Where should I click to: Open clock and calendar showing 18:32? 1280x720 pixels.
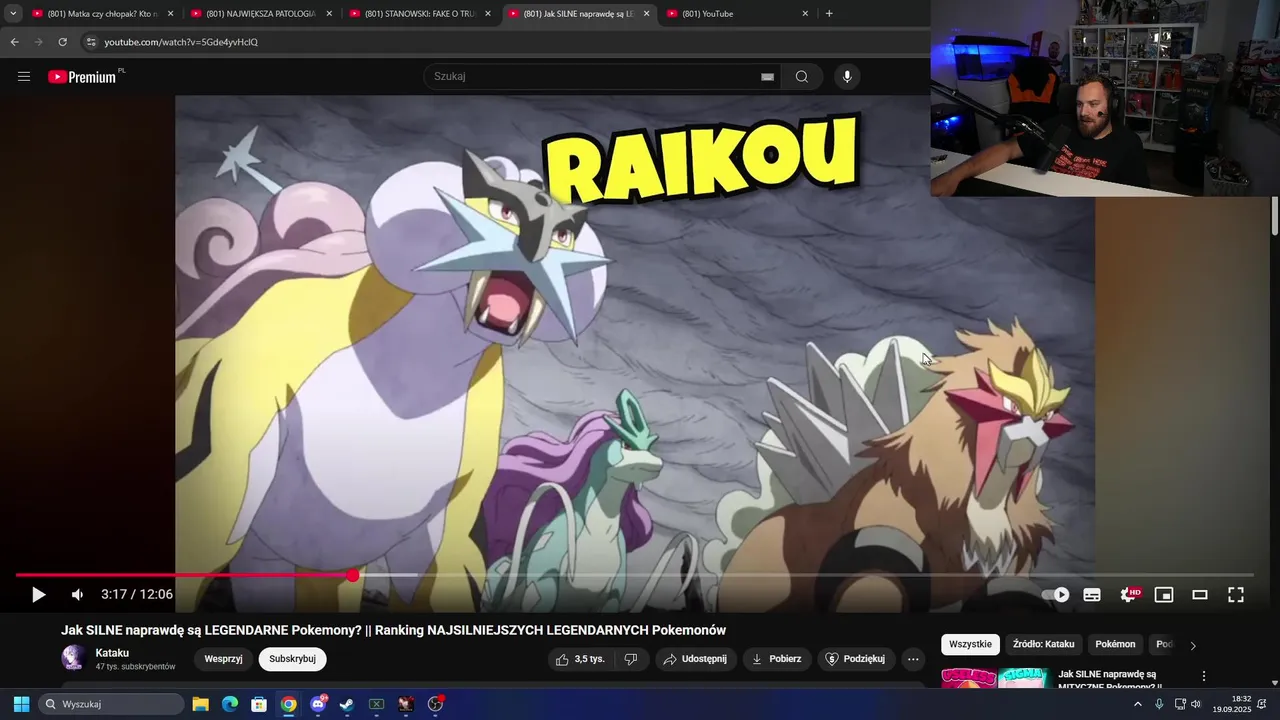[1232, 704]
